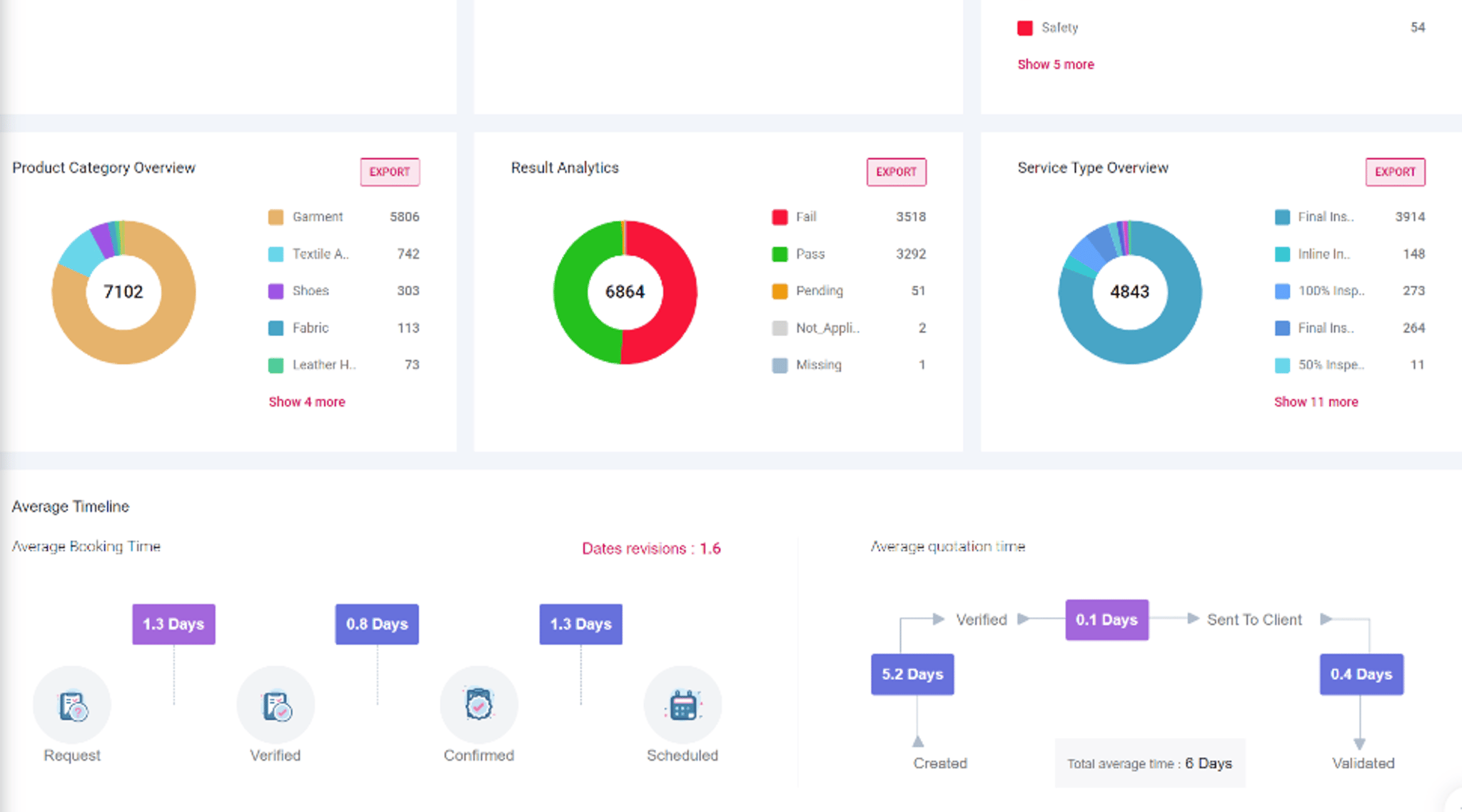This screenshot has height=812, width=1462.
Task: Click the Confirmed step icon in booking timeline
Action: [479, 705]
